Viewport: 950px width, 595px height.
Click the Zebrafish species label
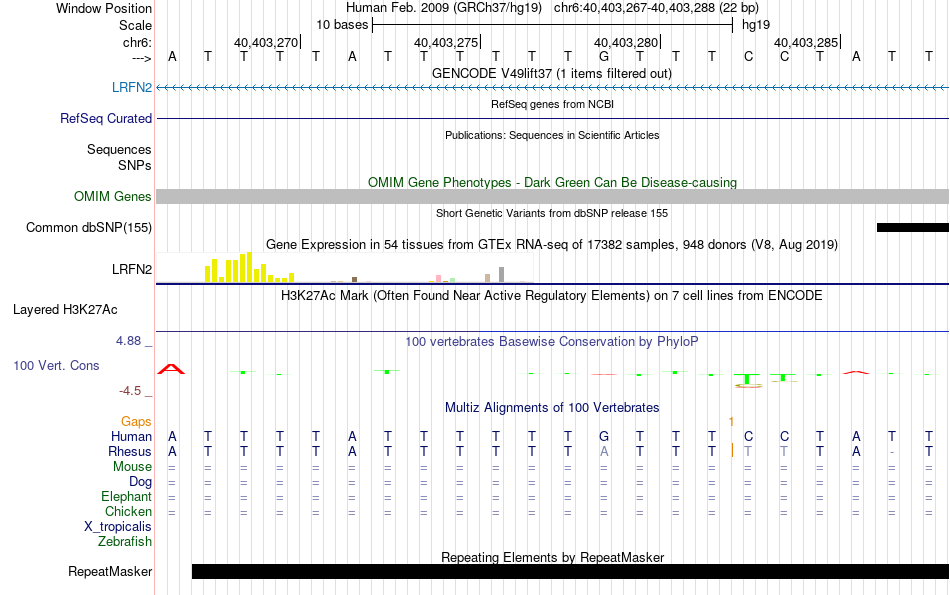[125, 541]
